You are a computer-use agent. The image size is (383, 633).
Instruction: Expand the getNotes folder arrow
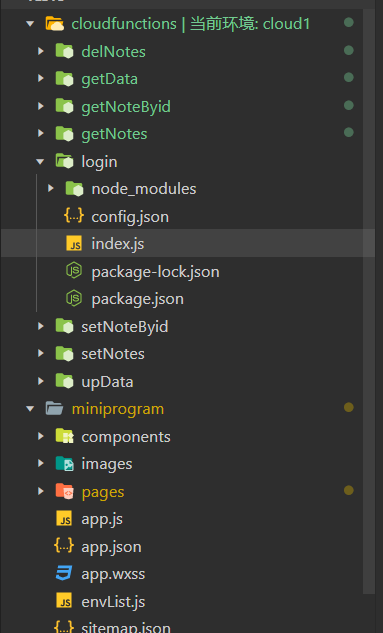point(40,134)
